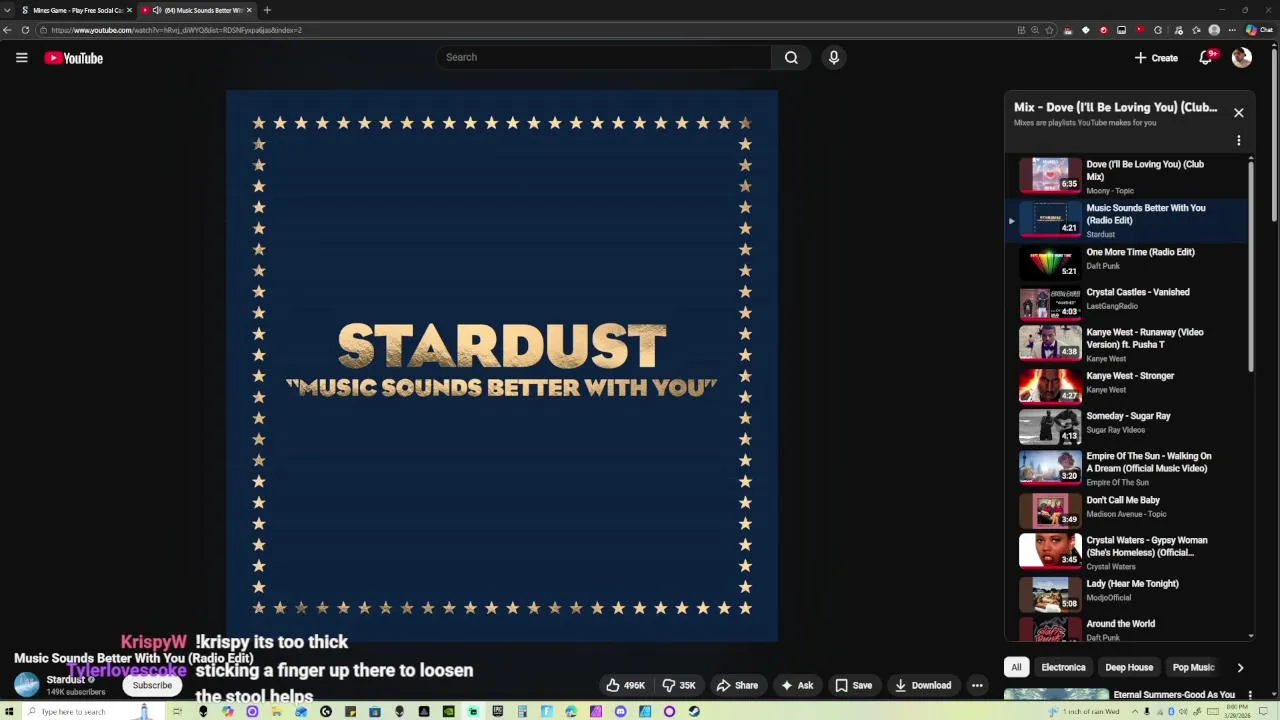Open the Windows Start menu
This screenshot has width=1280, height=720.
point(8,712)
